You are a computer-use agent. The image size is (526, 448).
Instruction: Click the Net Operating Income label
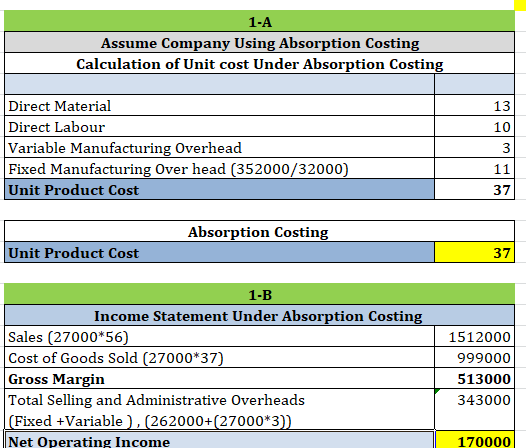[x=219, y=440]
